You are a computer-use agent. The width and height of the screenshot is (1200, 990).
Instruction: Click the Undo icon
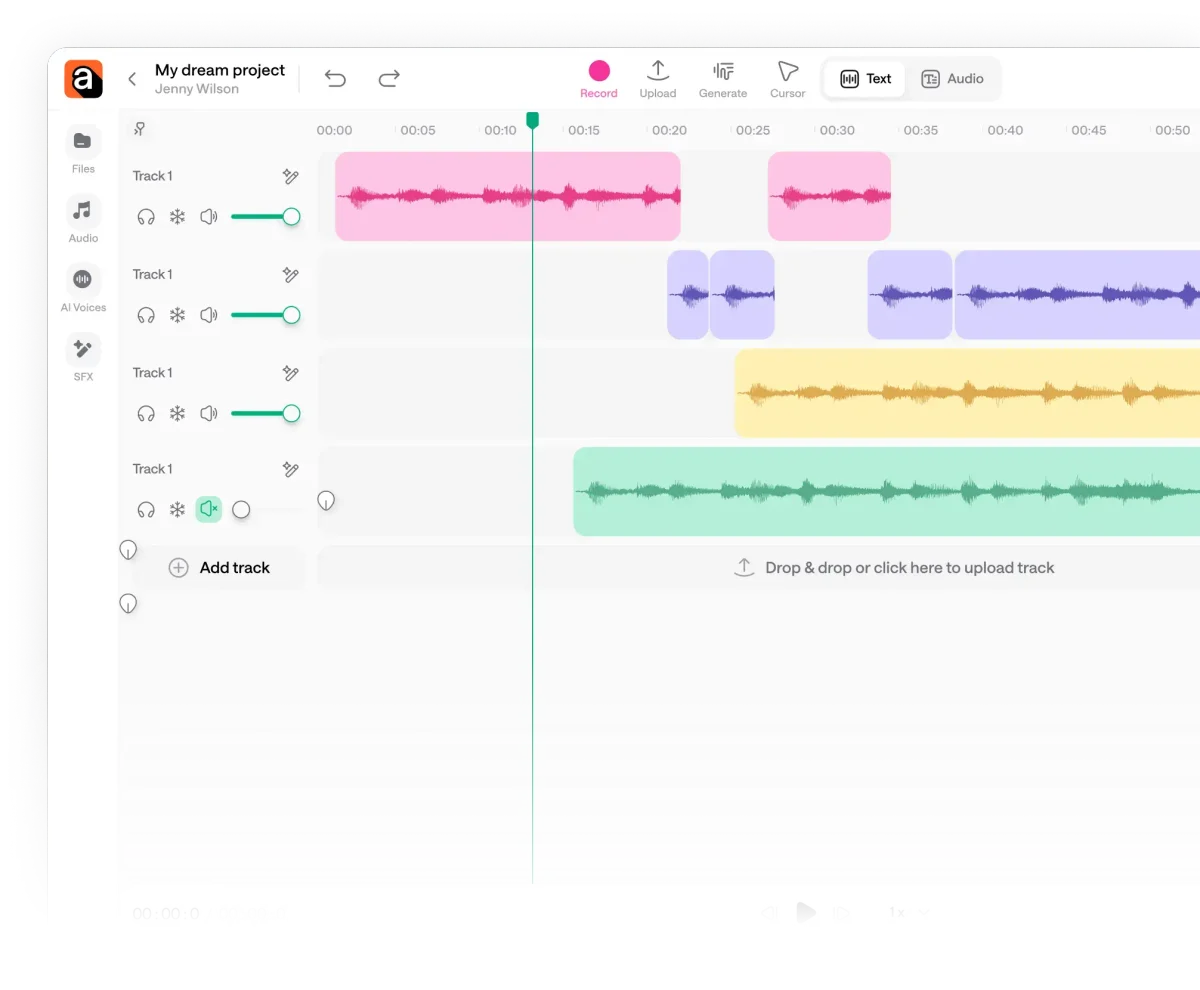tap(335, 77)
